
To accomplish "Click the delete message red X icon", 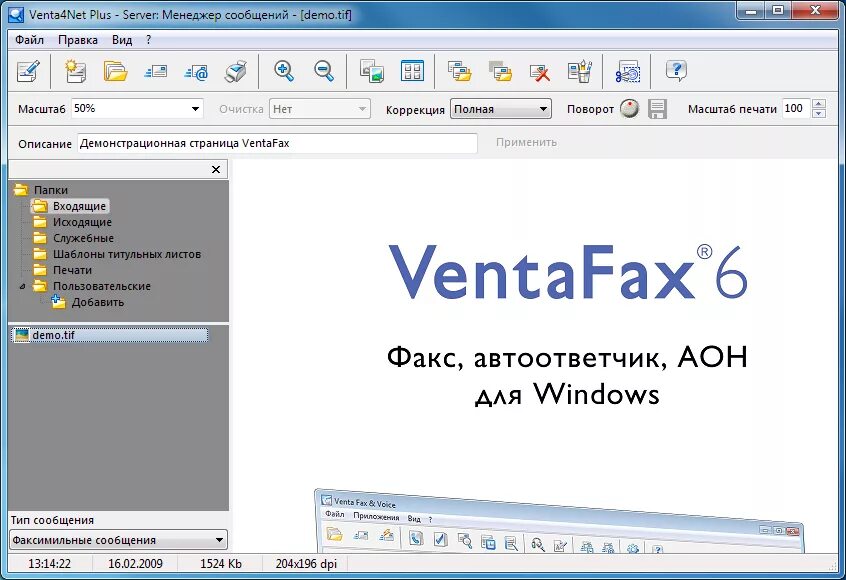I will [540, 72].
